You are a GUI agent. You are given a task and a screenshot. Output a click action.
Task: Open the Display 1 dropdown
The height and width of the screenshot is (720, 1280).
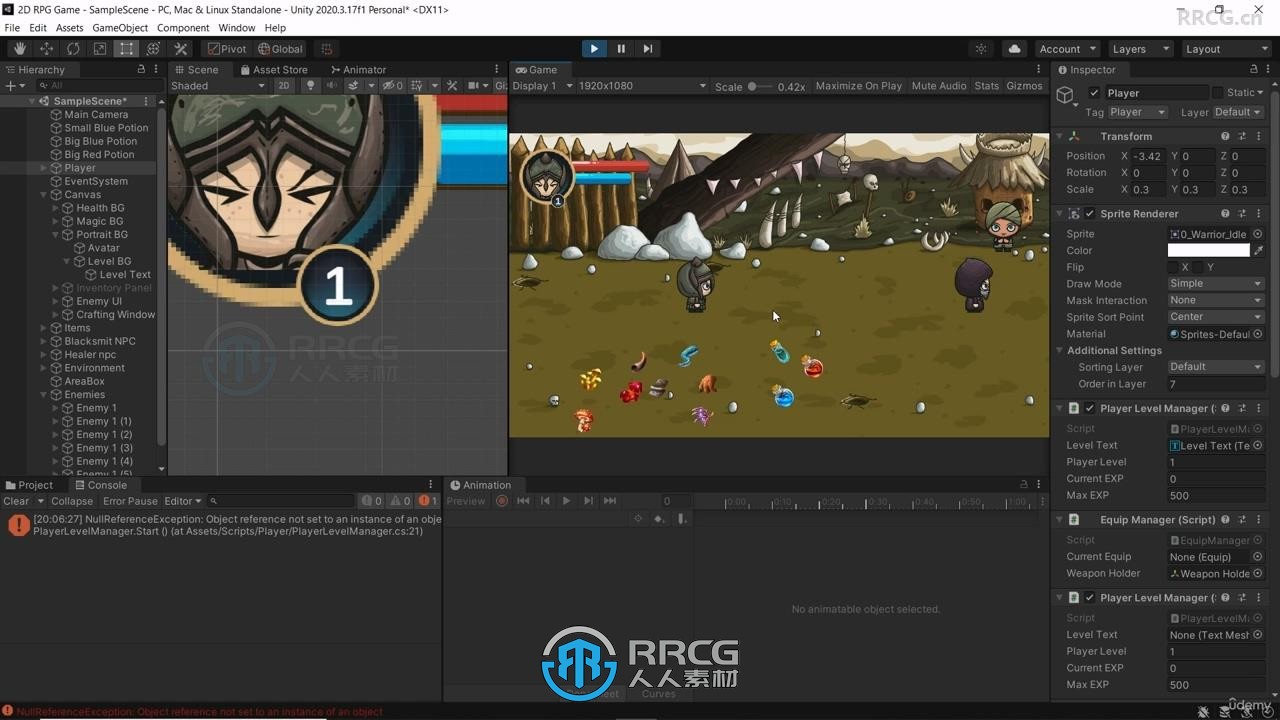[x=543, y=86]
